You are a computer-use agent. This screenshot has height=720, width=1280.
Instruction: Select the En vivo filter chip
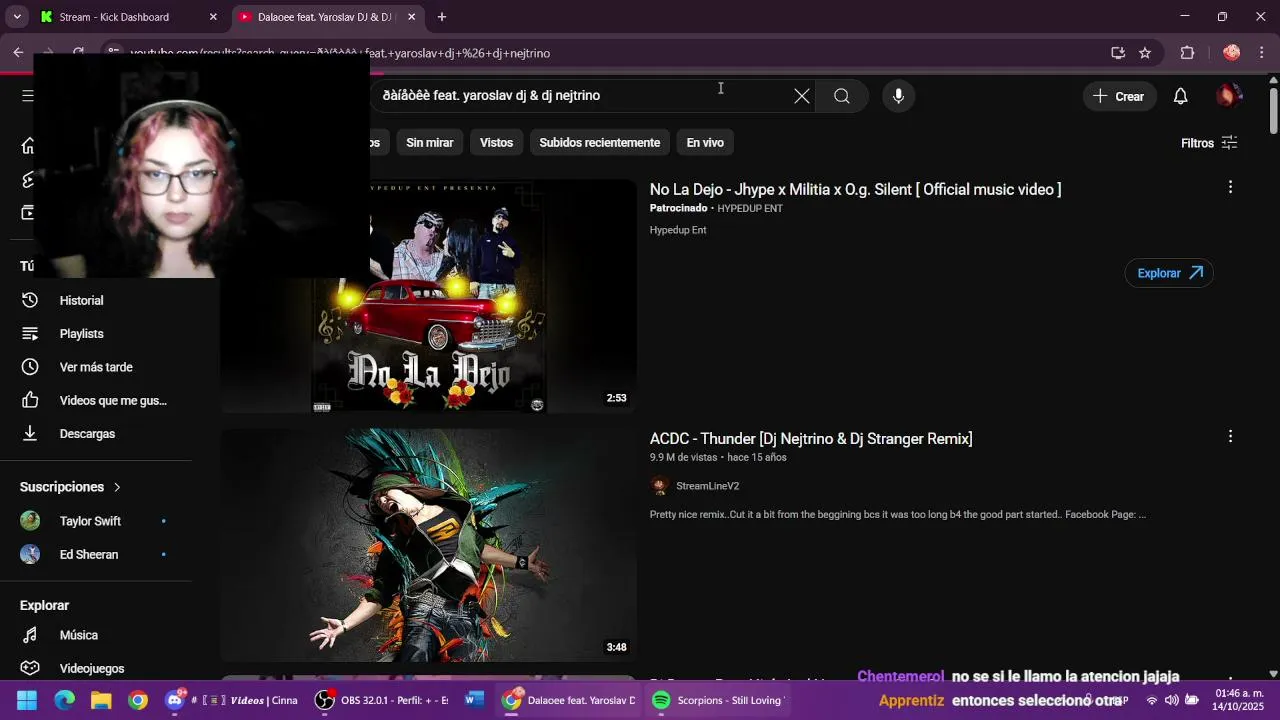click(x=705, y=143)
